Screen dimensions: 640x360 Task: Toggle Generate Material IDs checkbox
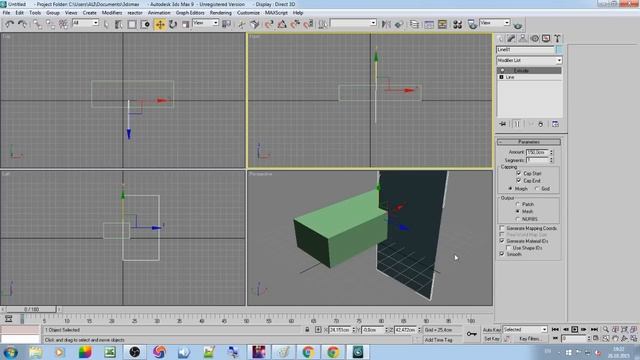pyautogui.click(x=502, y=241)
